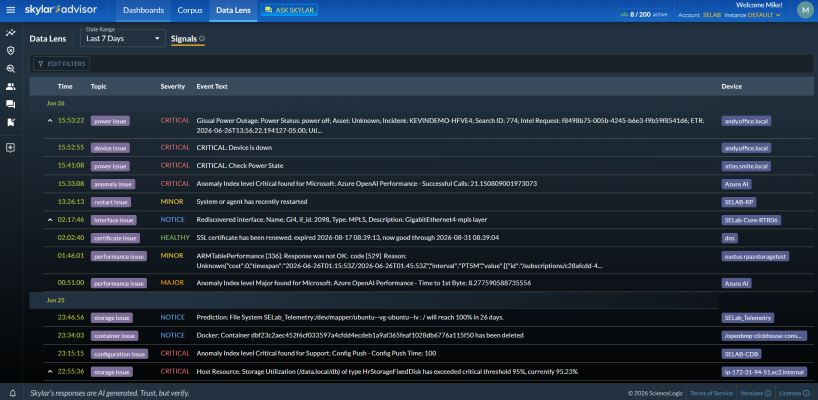
Task: Switch to the Corpus tab
Action: [190, 10]
